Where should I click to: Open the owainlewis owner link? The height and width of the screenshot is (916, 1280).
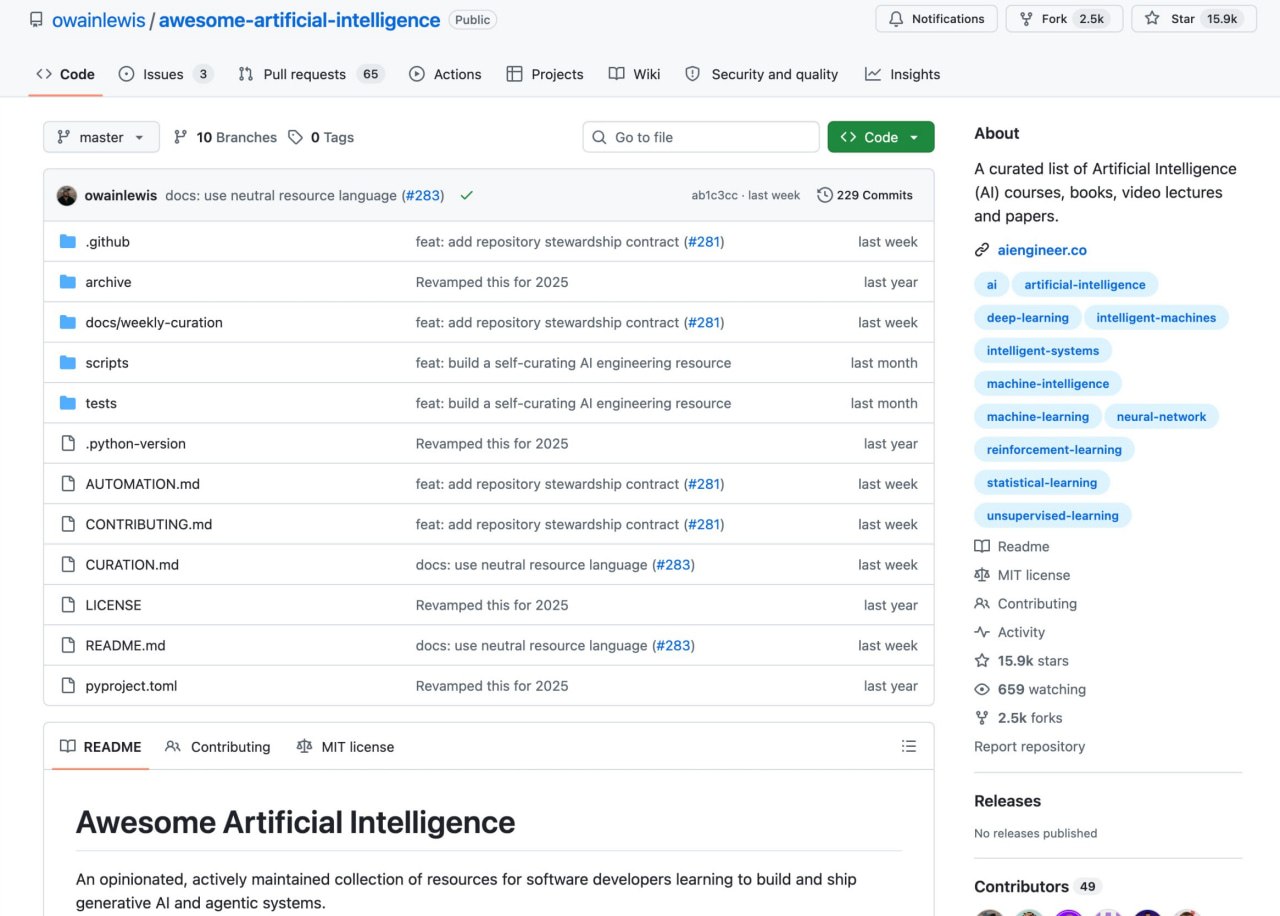[x=99, y=20]
